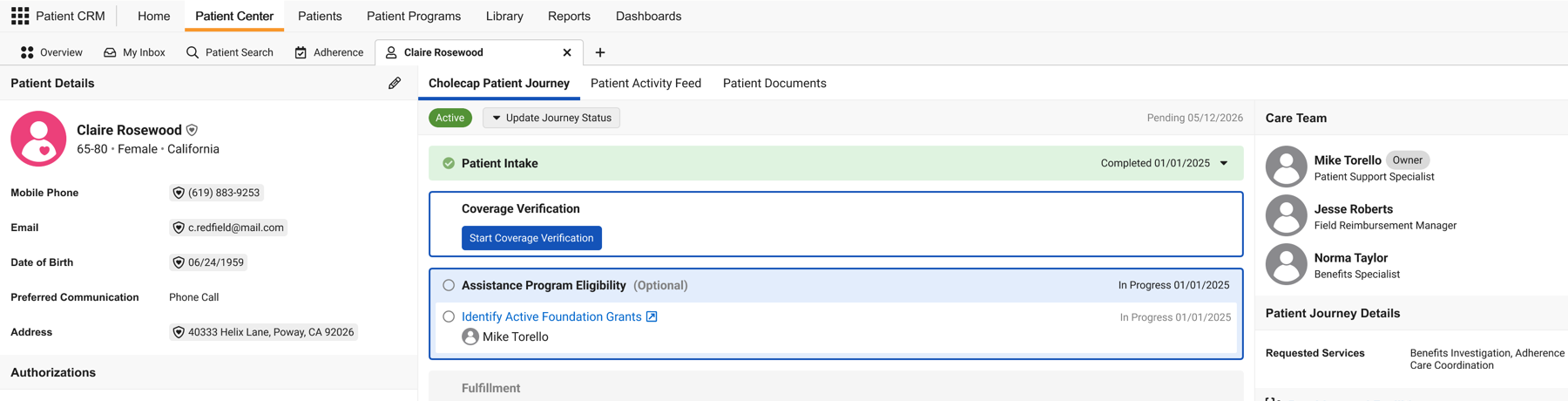1568x401 pixels.
Task: Select the Assistance Program Eligibility radio circle
Action: pyautogui.click(x=449, y=285)
